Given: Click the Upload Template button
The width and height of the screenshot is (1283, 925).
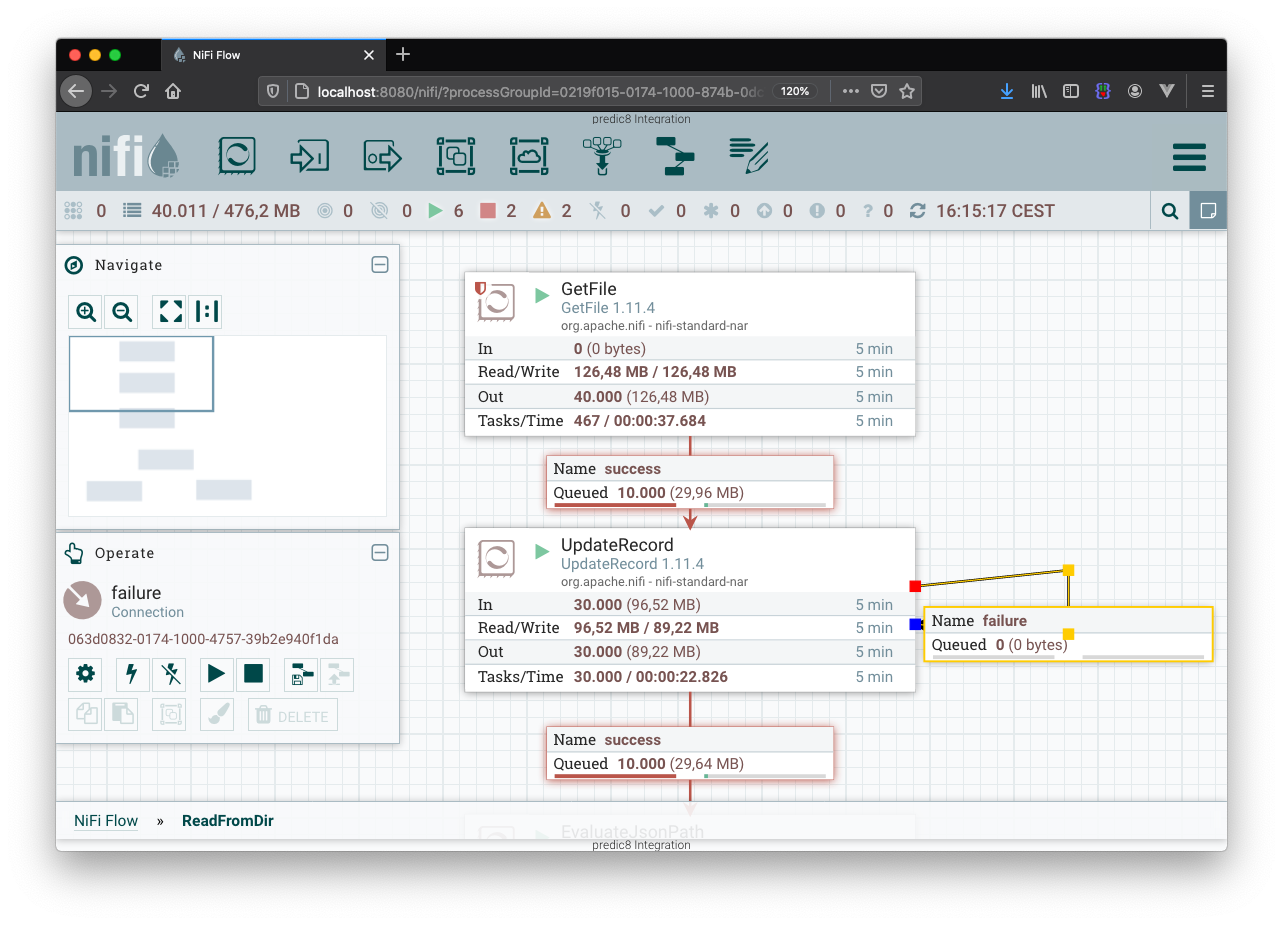Looking at the screenshot, I should 337,675.
